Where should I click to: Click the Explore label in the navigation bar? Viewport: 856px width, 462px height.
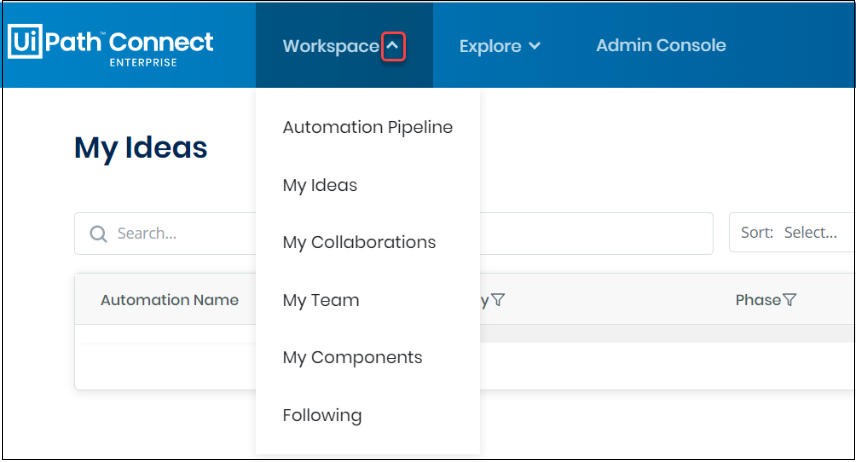pyautogui.click(x=490, y=46)
